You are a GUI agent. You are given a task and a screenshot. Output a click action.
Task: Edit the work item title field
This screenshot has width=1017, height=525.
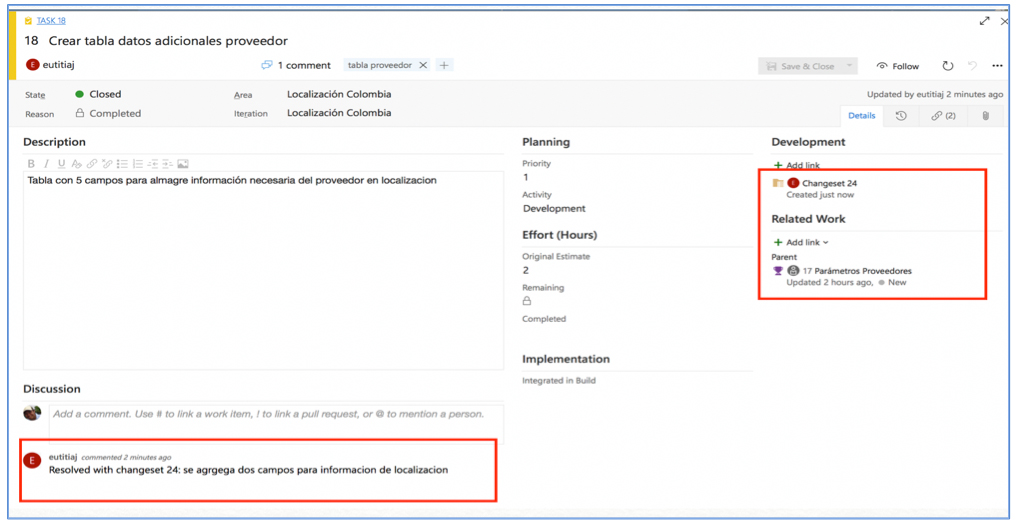pyautogui.click(x=168, y=41)
